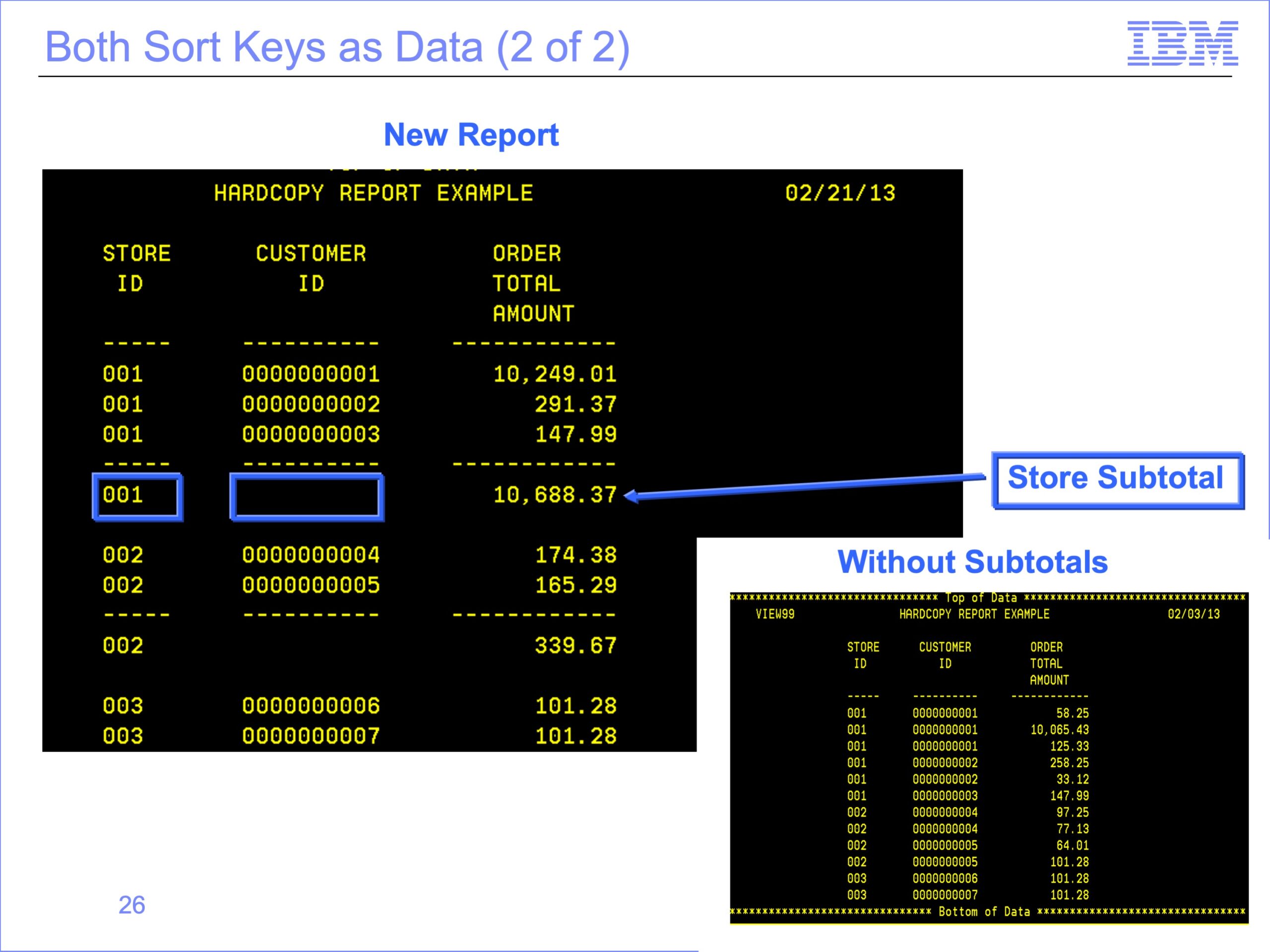Click the Without Subtotals heading
This screenshot has height=952, width=1270.
tap(973, 562)
